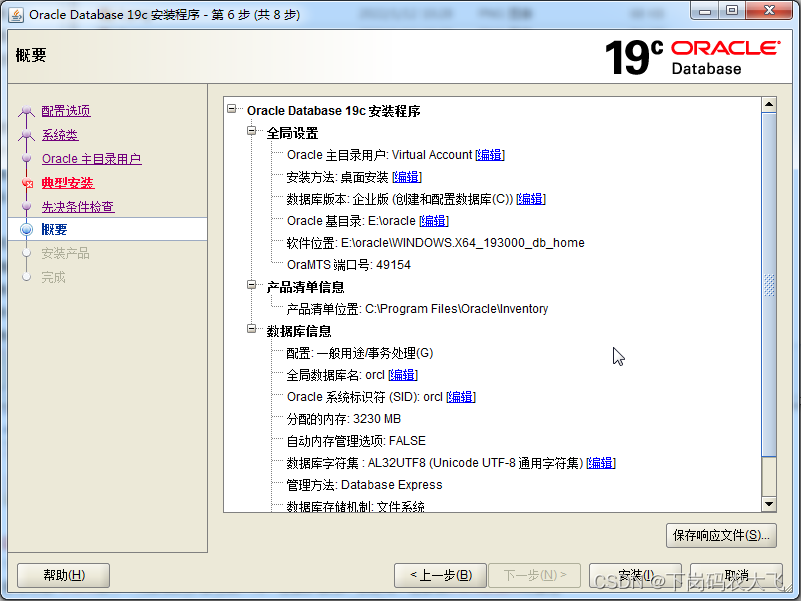Click the 帮助(H) button
This screenshot has width=801, height=601.
(63, 575)
